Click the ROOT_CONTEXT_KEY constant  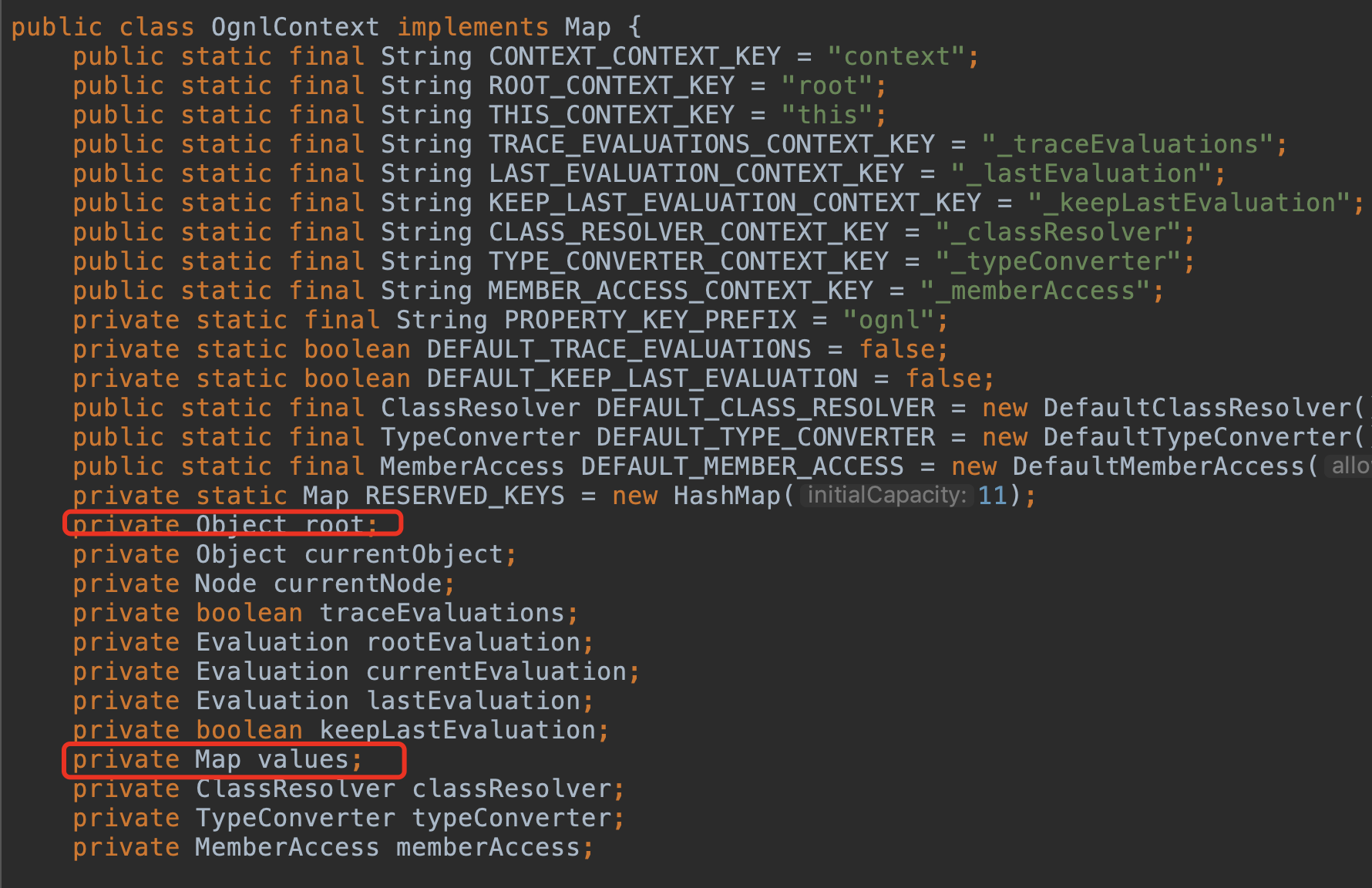click(611, 86)
